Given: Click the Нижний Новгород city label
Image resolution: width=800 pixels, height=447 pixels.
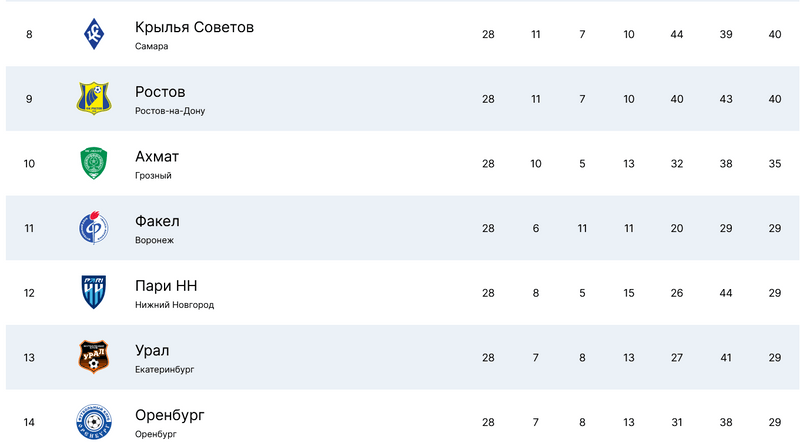Looking at the screenshot, I should (174, 305).
